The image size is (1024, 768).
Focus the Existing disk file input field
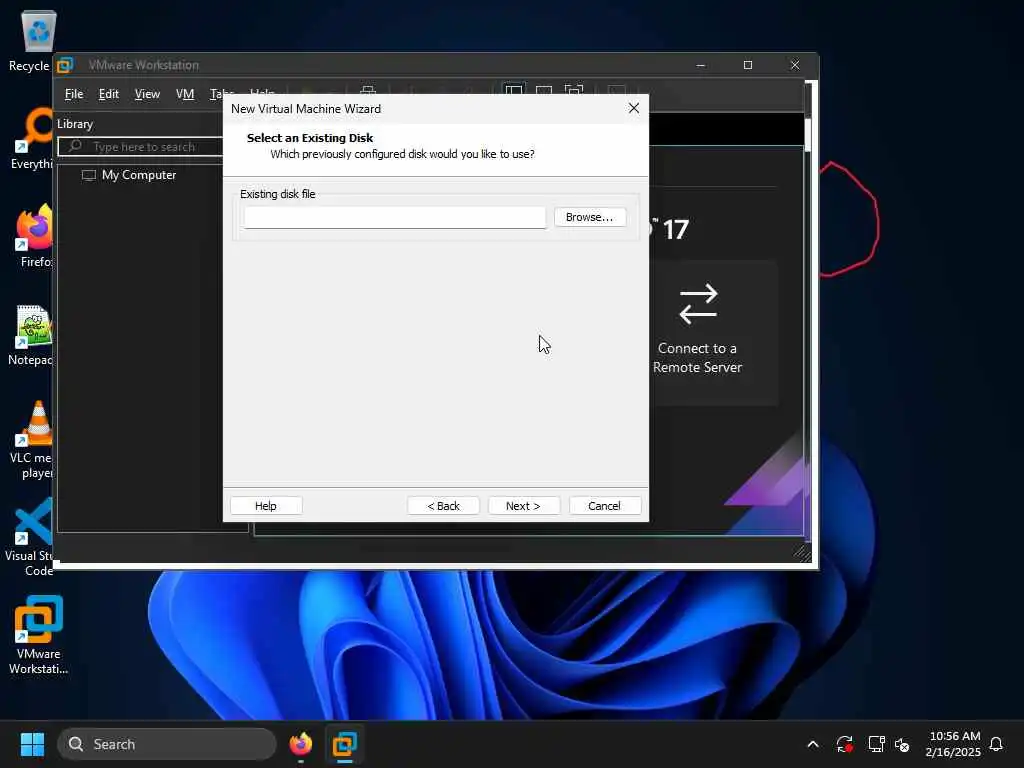coord(394,217)
